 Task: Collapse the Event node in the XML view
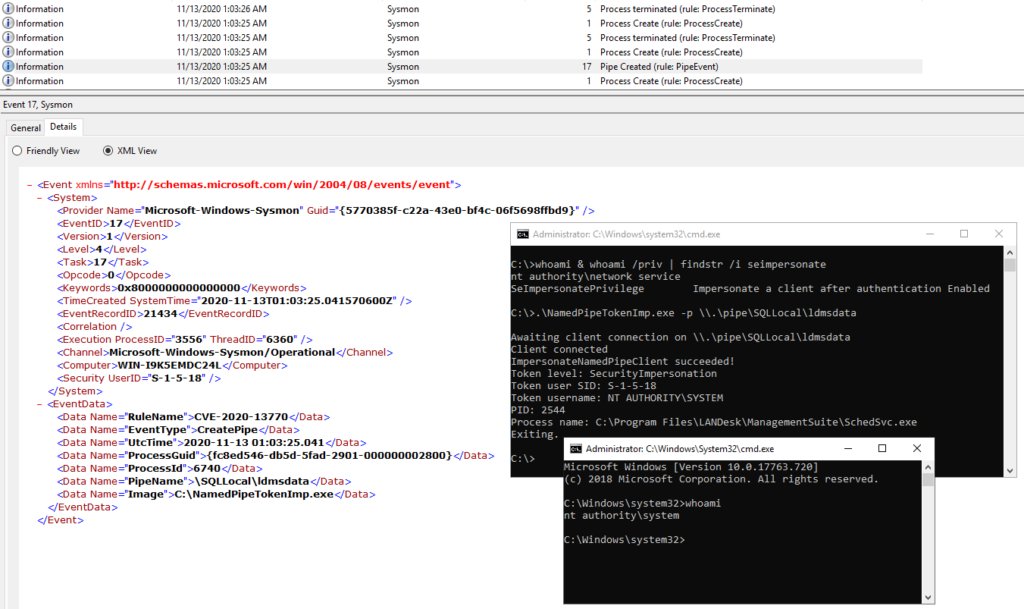pos(31,184)
